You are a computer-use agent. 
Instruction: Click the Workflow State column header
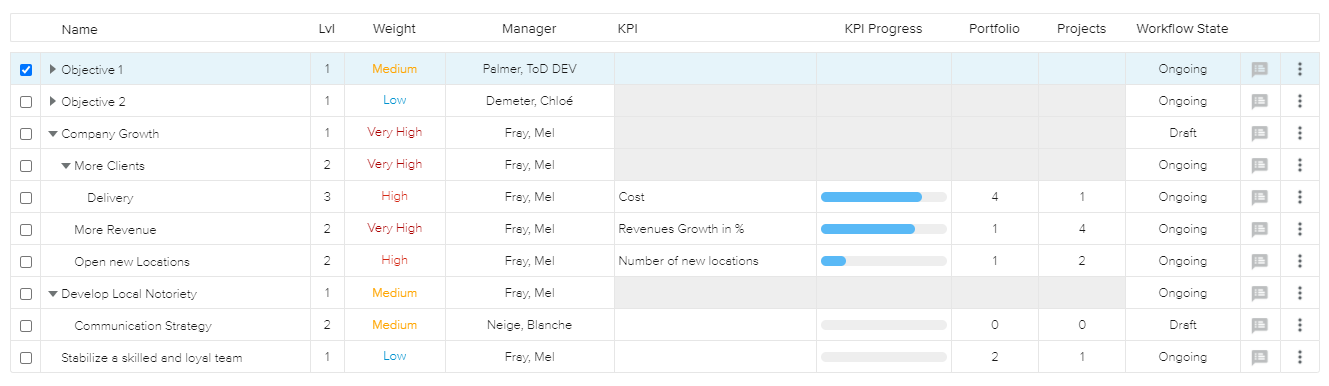click(1182, 29)
